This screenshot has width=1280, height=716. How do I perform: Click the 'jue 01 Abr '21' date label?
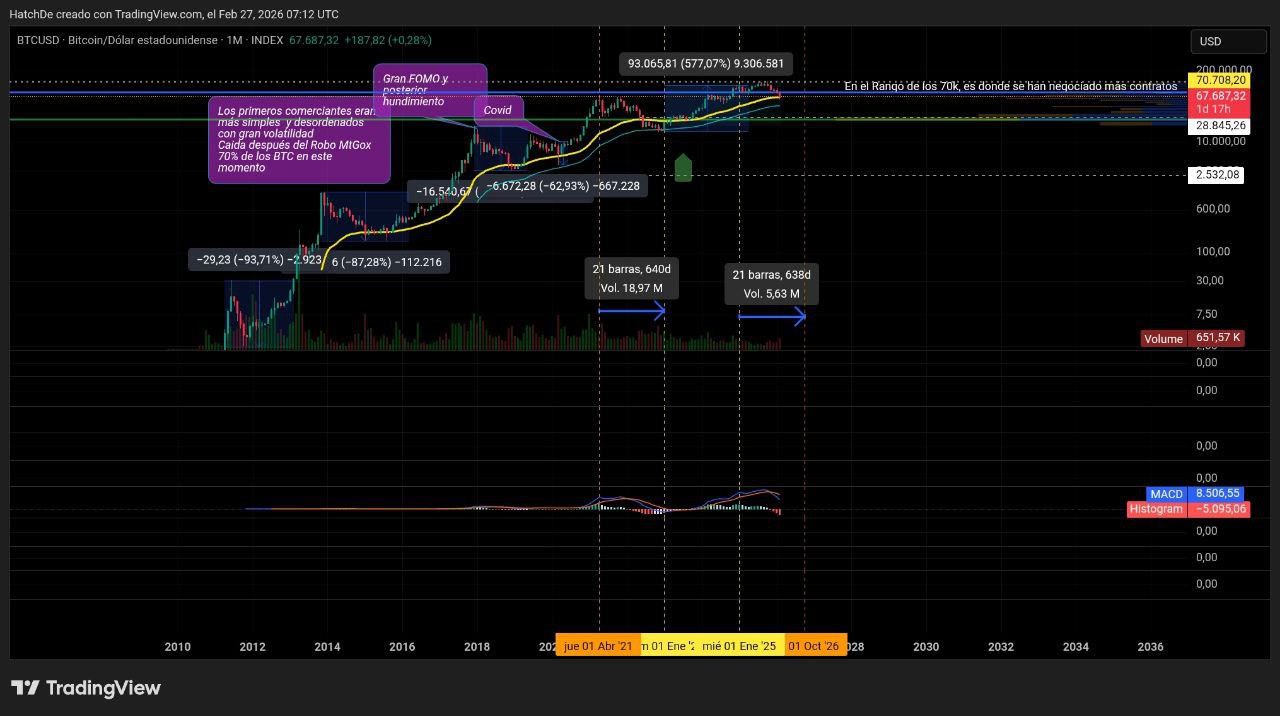coord(597,646)
